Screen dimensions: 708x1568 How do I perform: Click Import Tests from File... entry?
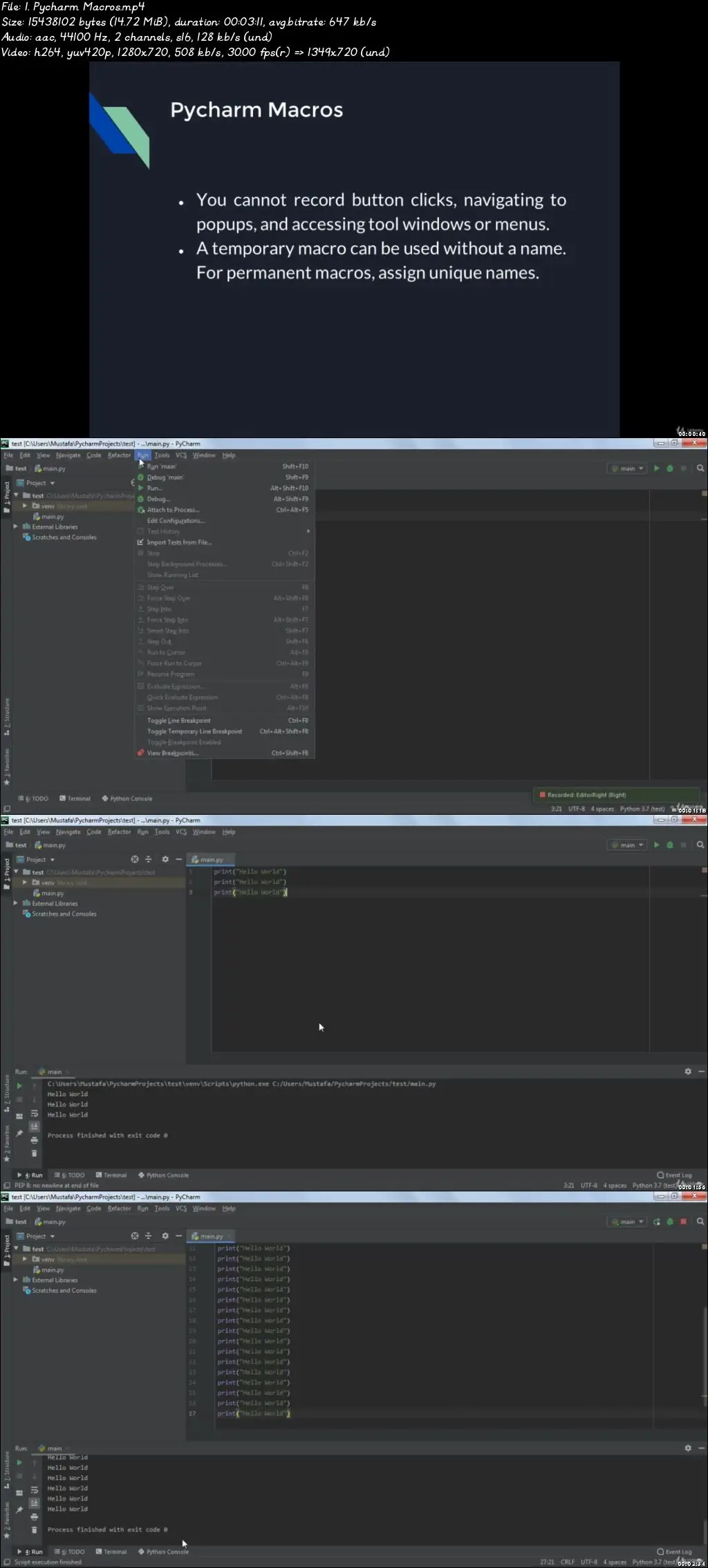[179, 542]
